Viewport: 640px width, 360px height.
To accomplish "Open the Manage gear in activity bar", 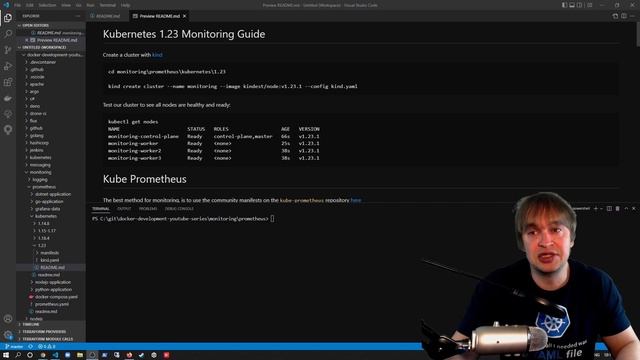I will [8, 335].
